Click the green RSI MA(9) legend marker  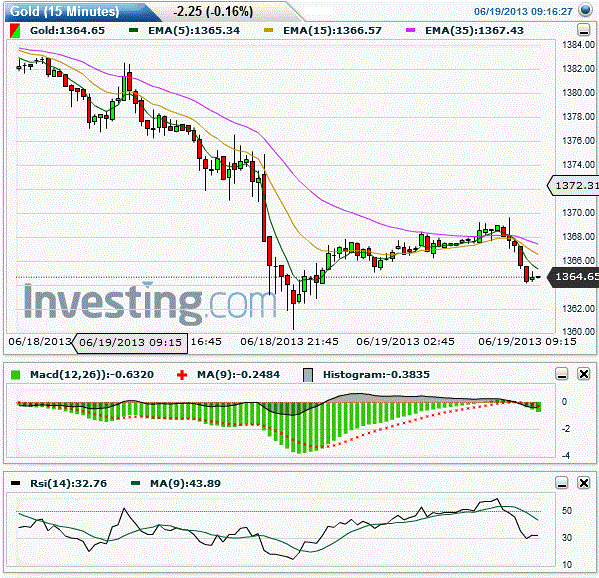135,483
